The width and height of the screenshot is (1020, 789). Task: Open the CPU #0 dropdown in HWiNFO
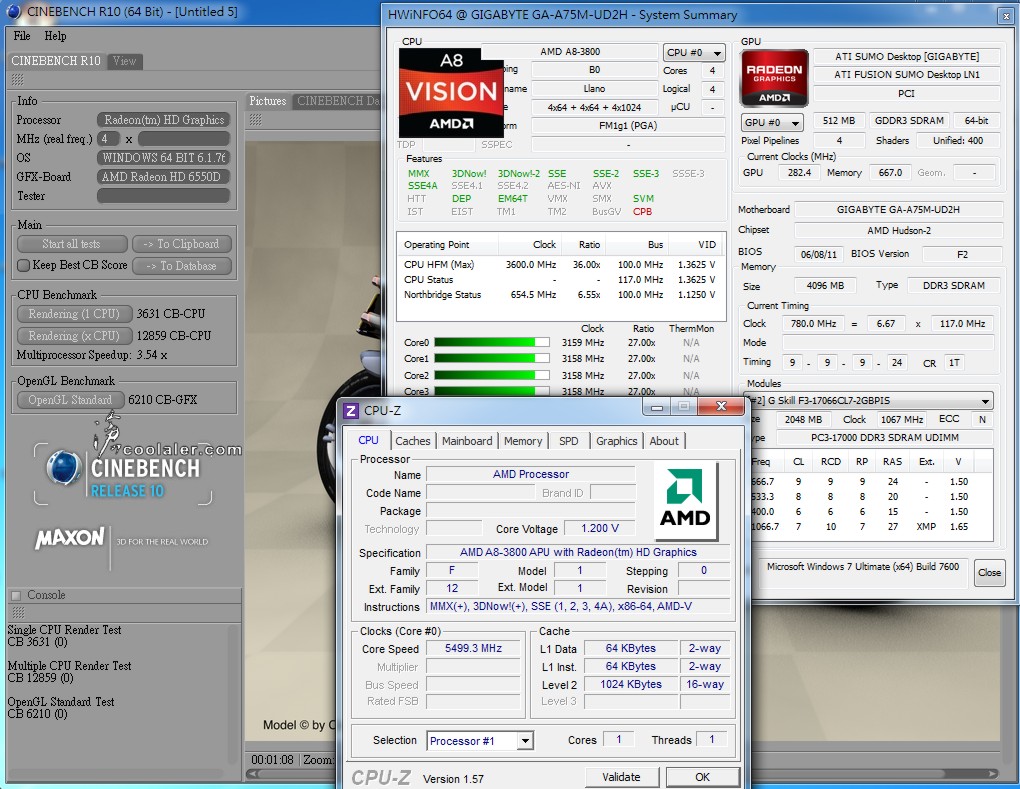694,53
